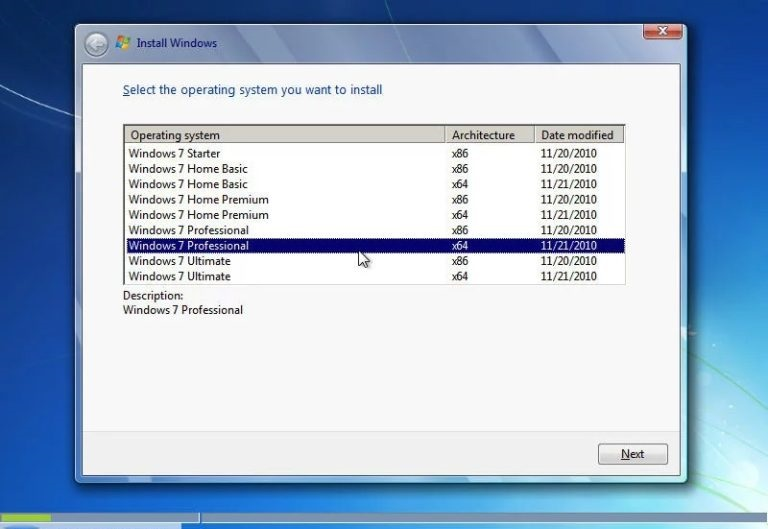
Task: Select Windows 7 Starter x86
Action: tap(175, 154)
